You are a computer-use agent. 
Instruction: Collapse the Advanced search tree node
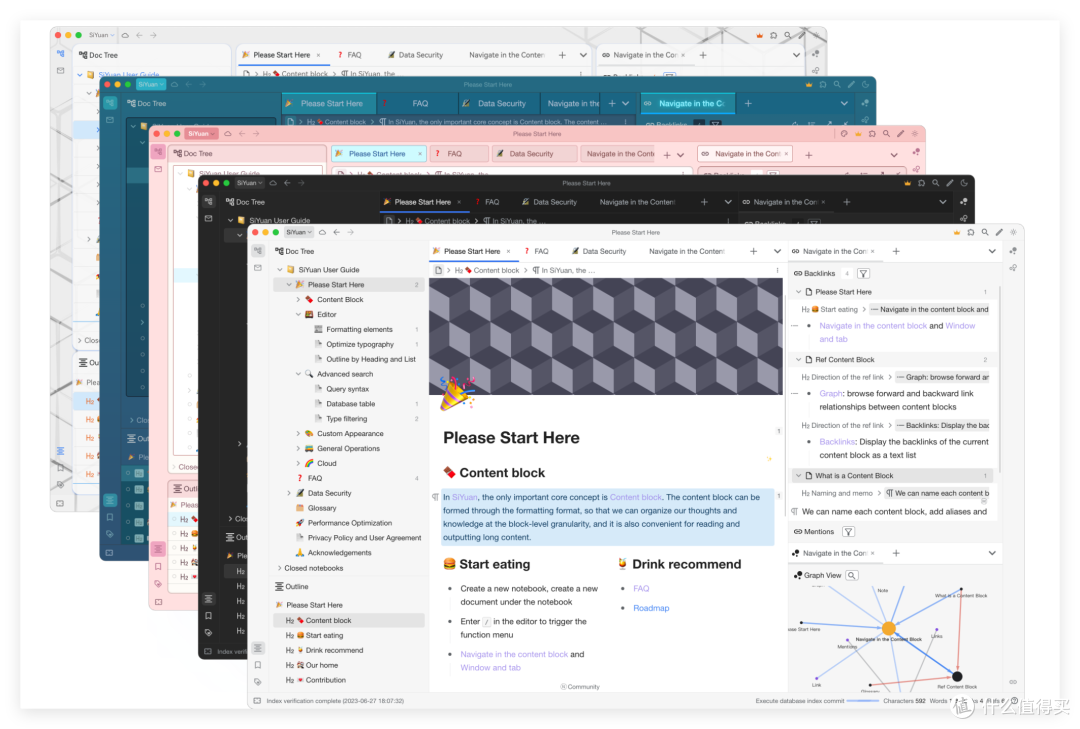(298, 374)
